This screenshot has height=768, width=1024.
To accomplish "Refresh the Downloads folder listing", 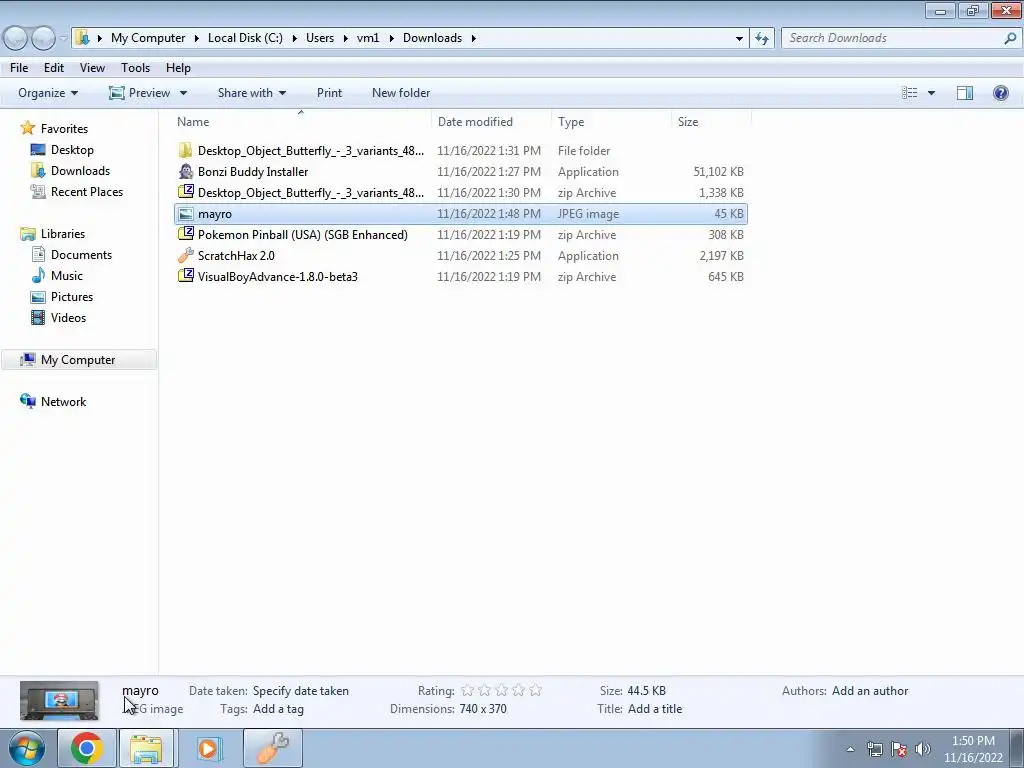I will point(761,38).
